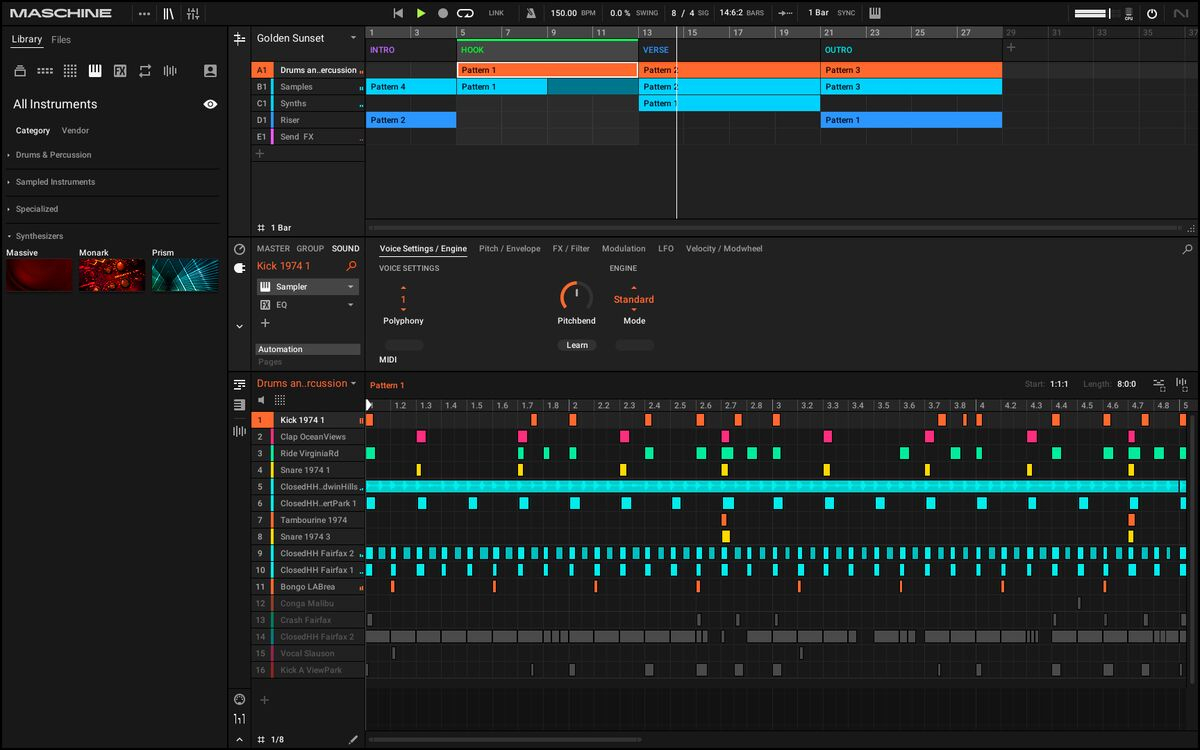Toggle the metronome icon
This screenshot has height=750, width=1200.
(x=531, y=13)
